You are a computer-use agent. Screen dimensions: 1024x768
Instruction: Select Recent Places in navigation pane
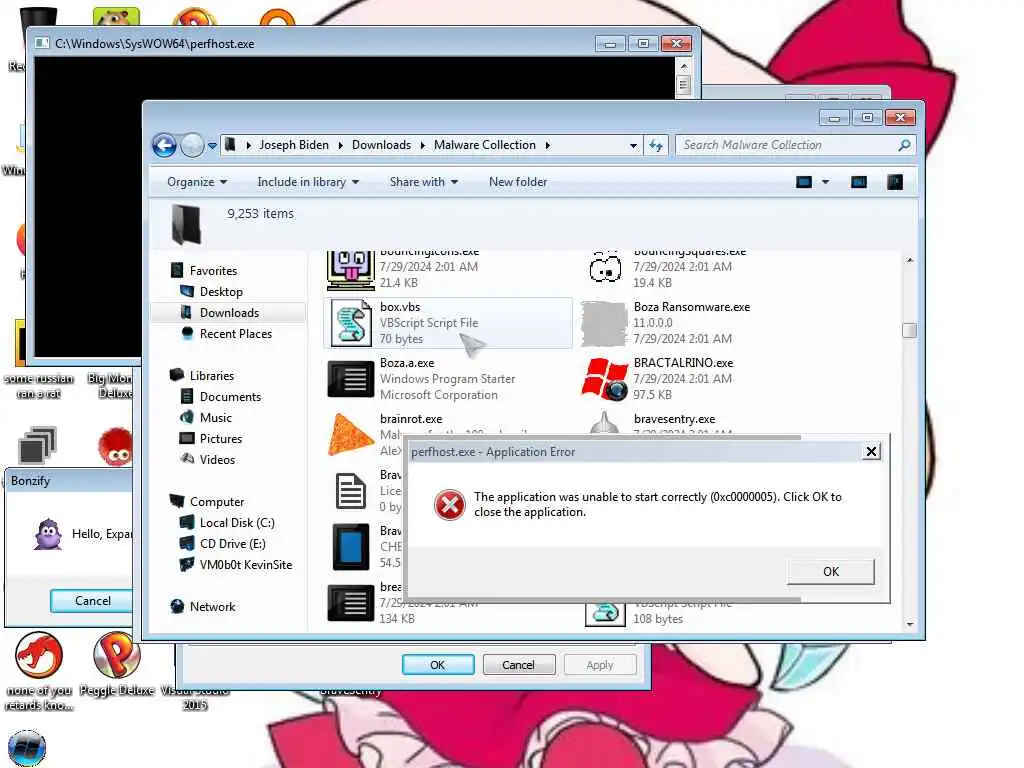[x=235, y=334]
